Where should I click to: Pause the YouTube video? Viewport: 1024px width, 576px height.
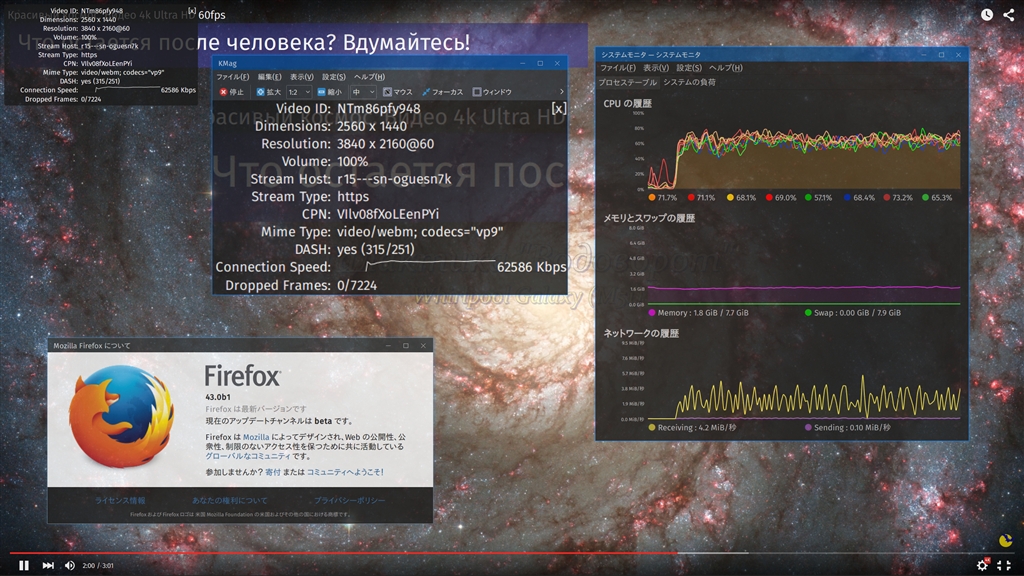click(x=24, y=565)
